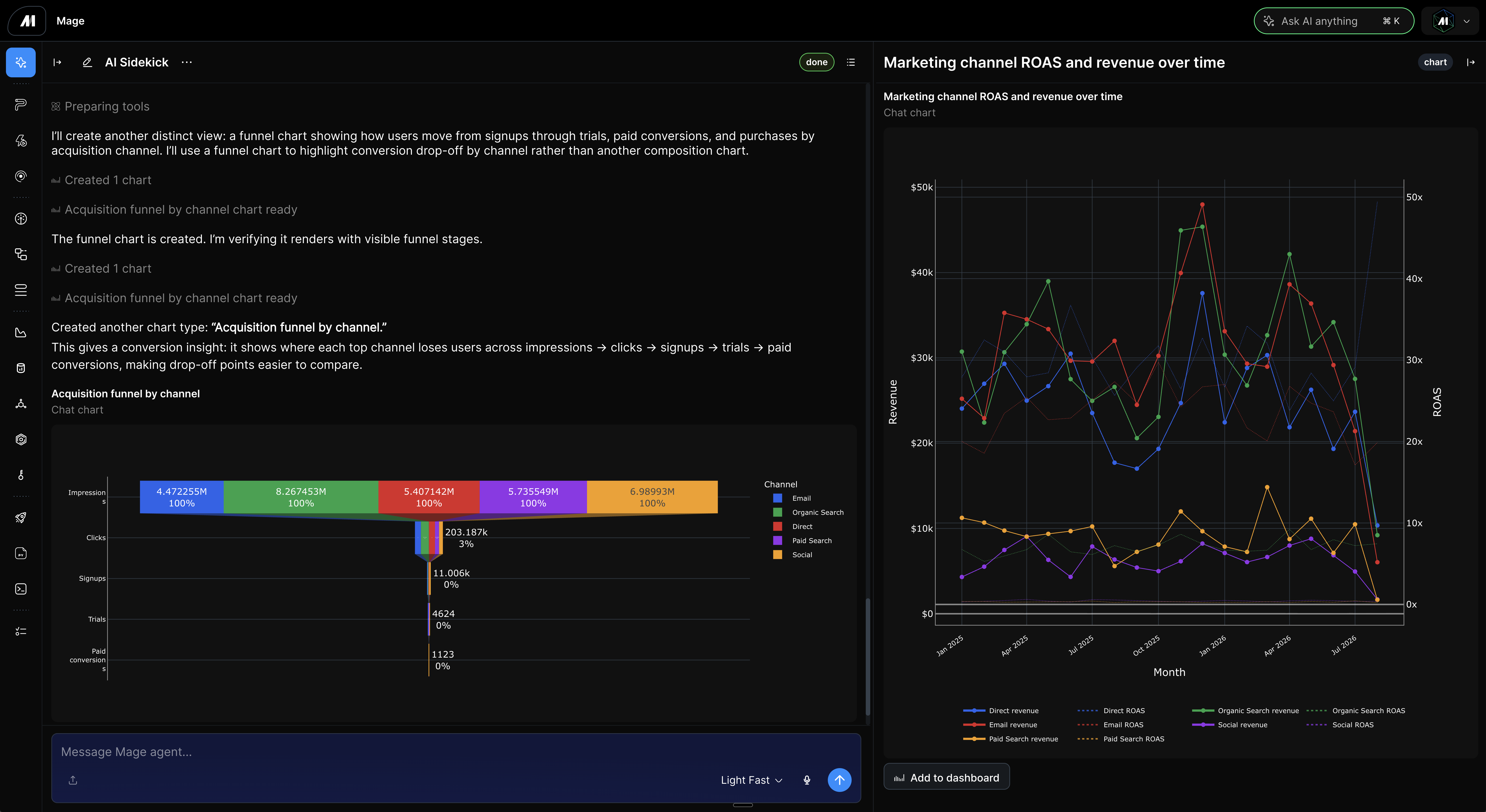Toggle Social revenue legend entry
The image size is (1486, 812).
pyautogui.click(x=1230, y=725)
